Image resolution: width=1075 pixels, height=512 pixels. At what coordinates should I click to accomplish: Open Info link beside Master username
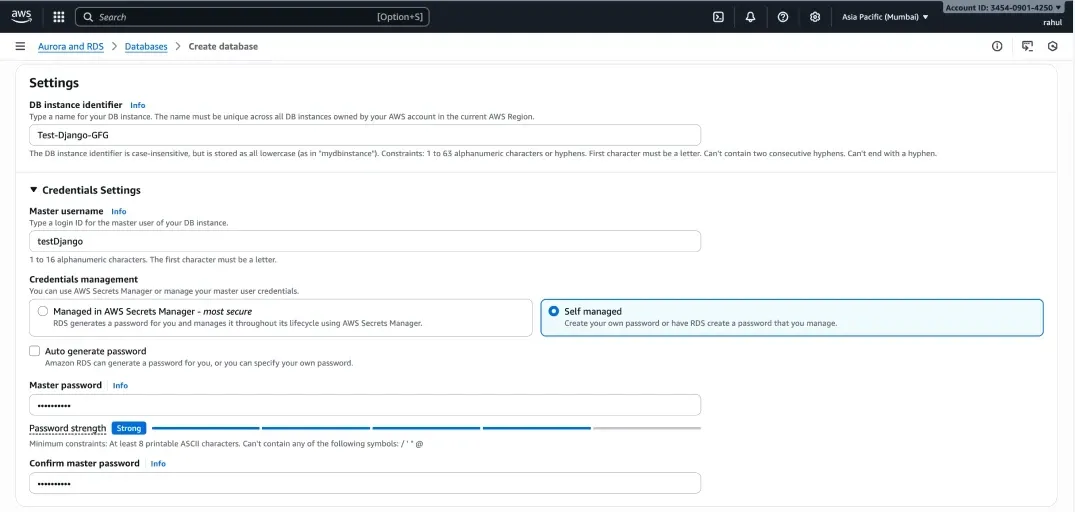click(x=119, y=212)
